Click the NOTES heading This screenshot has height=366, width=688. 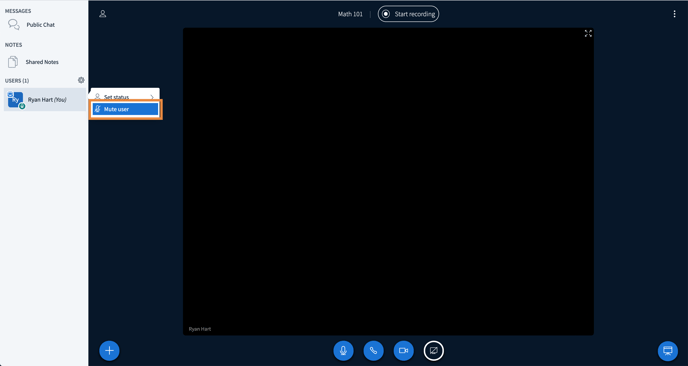pos(14,45)
